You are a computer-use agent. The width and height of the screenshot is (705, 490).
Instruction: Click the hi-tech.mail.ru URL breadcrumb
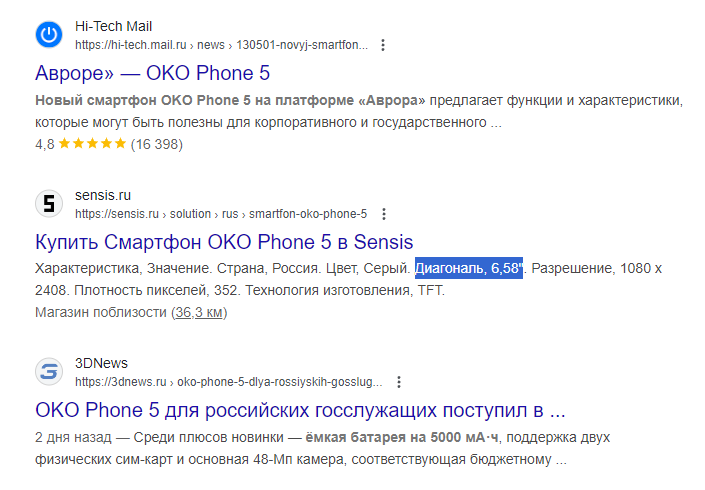[221, 45]
